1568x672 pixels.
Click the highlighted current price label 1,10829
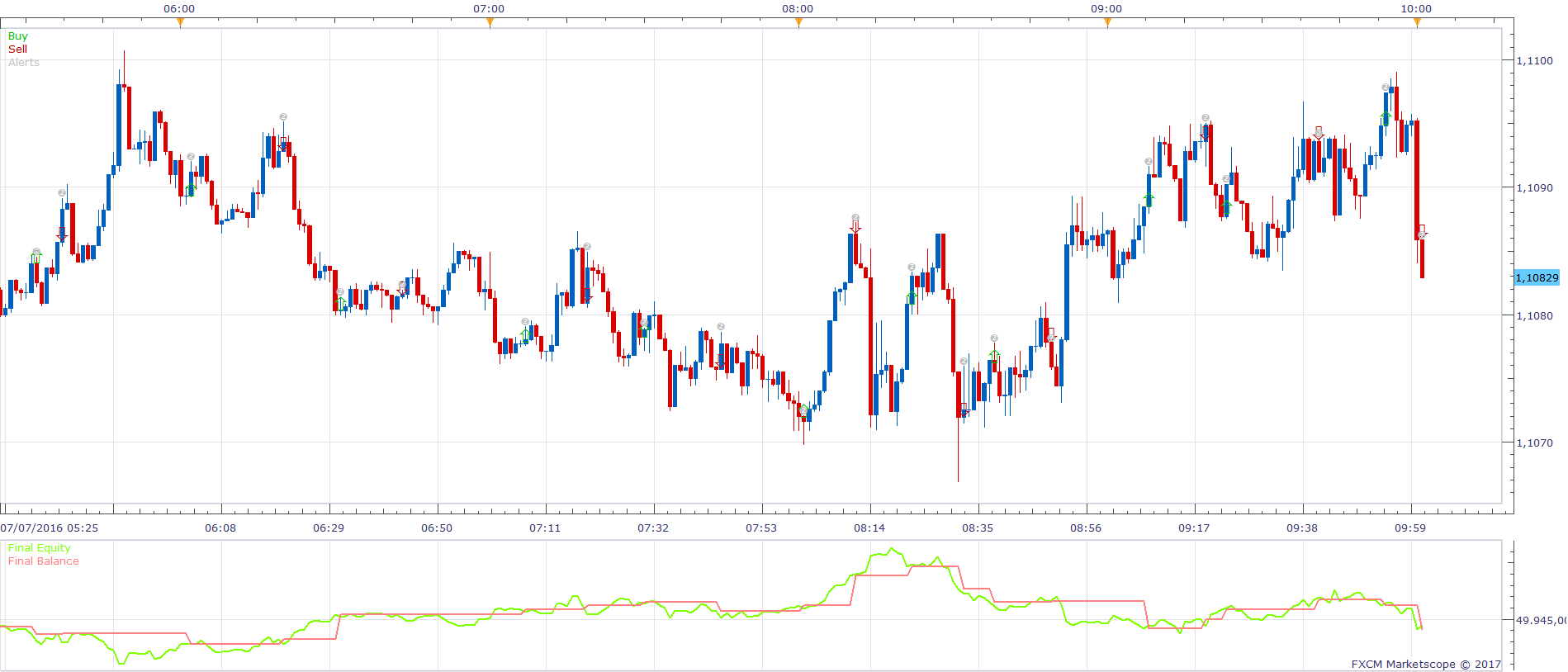pos(1537,278)
